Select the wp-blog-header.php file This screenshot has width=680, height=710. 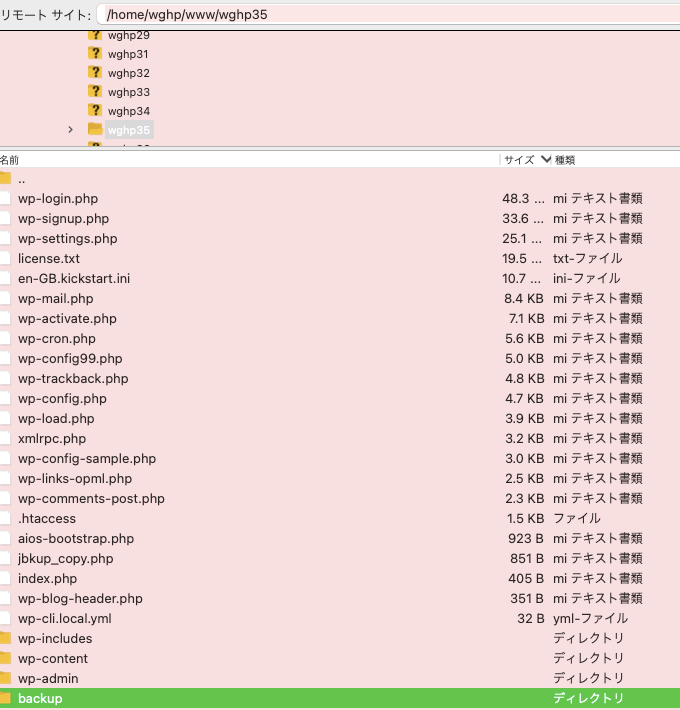click(x=81, y=599)
